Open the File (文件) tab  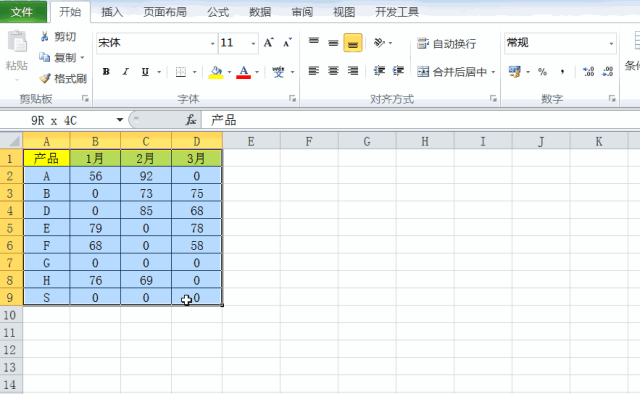[23, 12]
